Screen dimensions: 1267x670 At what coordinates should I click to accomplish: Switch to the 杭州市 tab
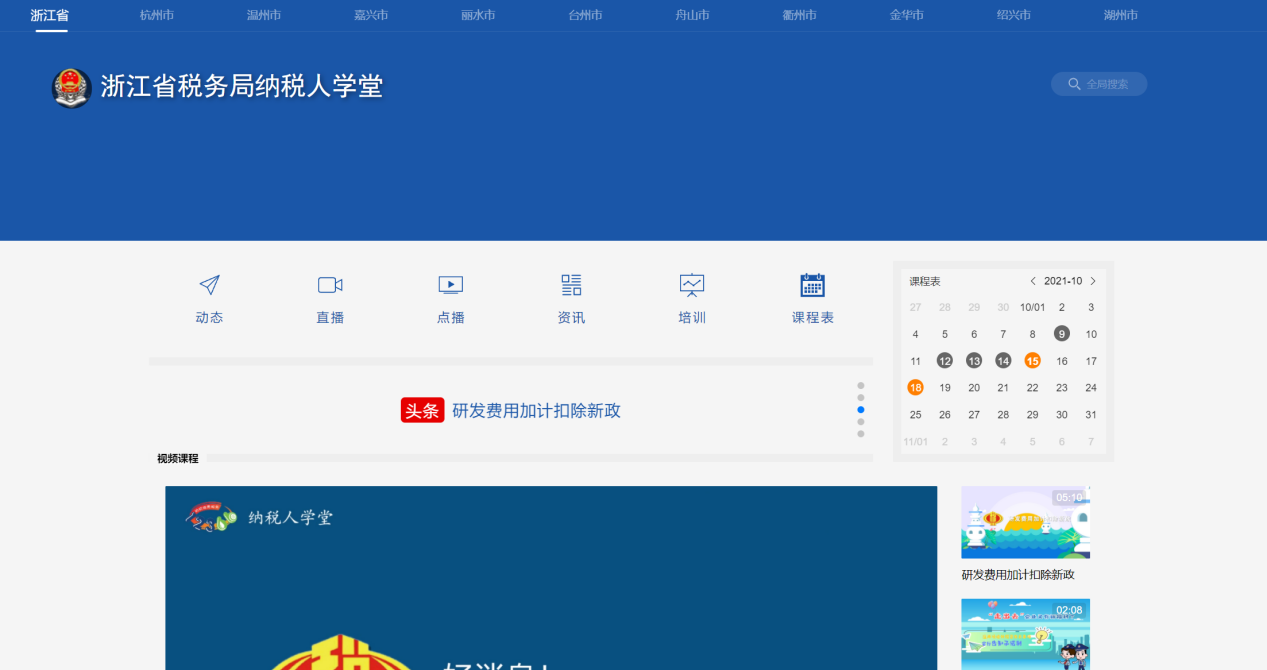tap(157, 15)
